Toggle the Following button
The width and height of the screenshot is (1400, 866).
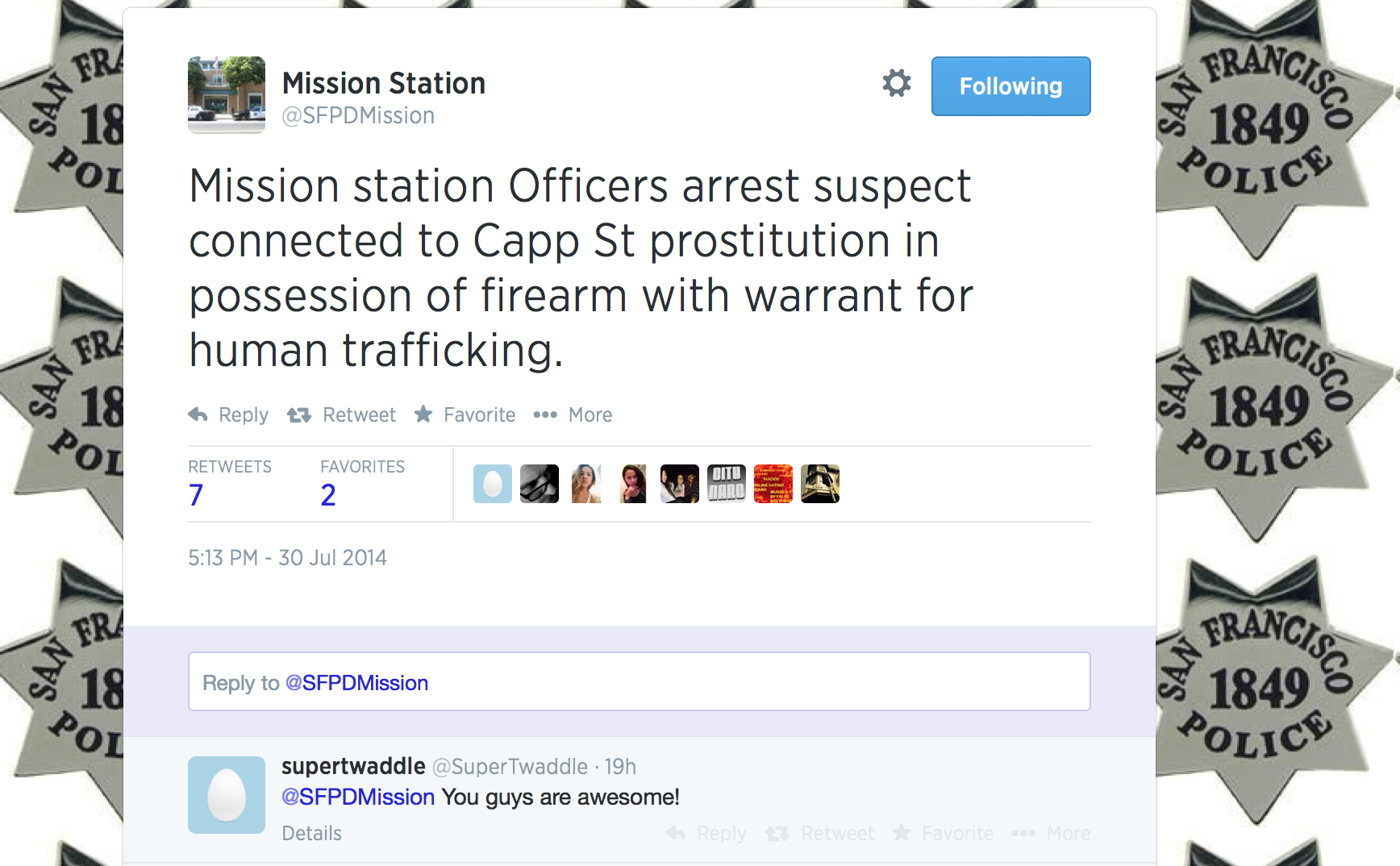click(x=1010, y=86)
